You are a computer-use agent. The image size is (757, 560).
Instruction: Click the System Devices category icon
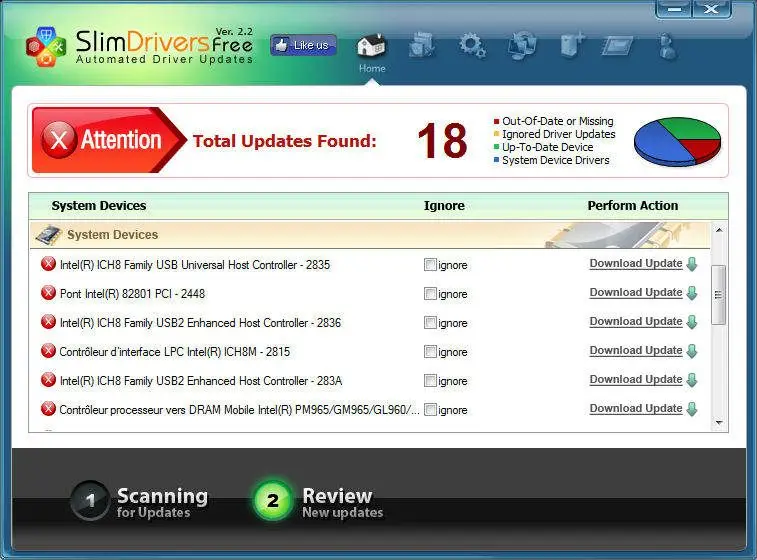tap(48, 235)
